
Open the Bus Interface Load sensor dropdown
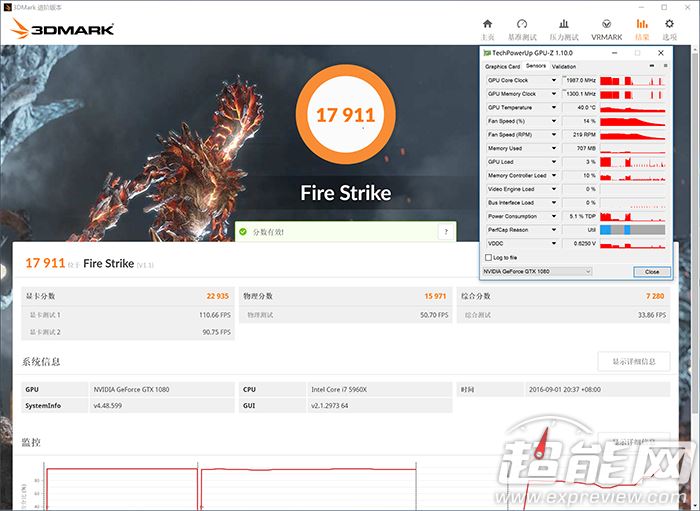(554, 203)
